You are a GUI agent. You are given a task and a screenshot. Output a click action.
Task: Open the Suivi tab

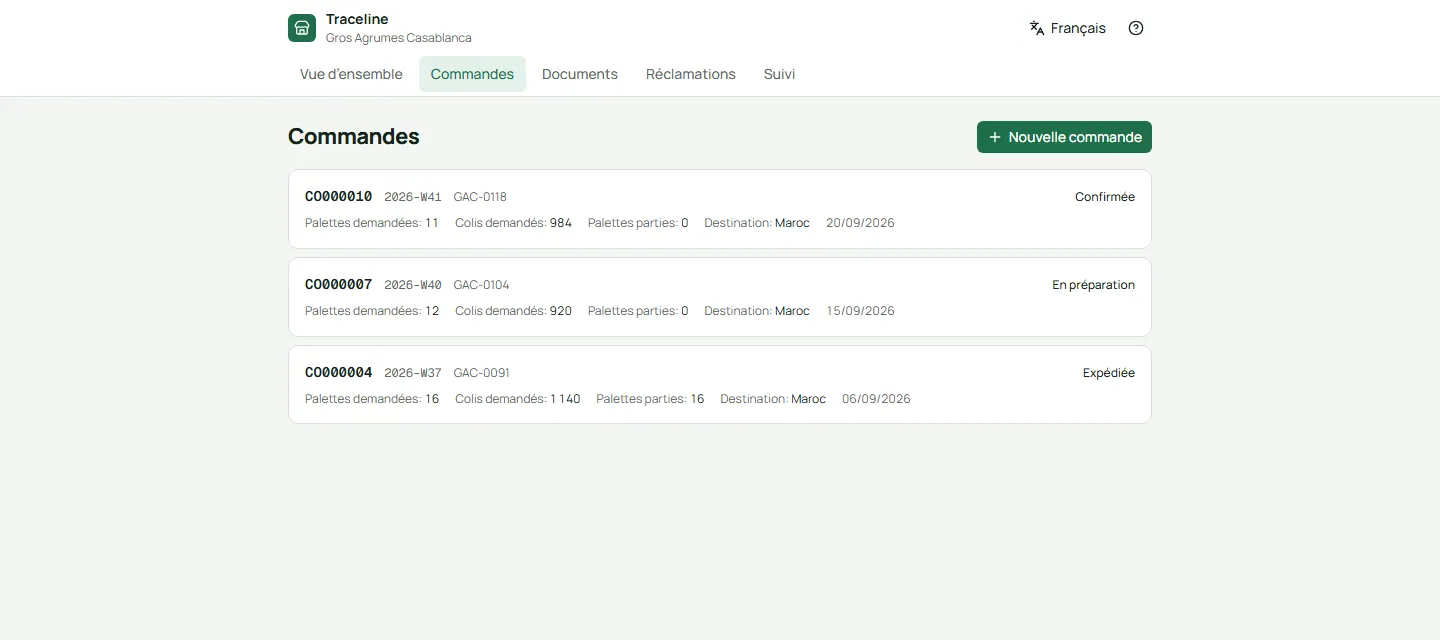point(780,74)
